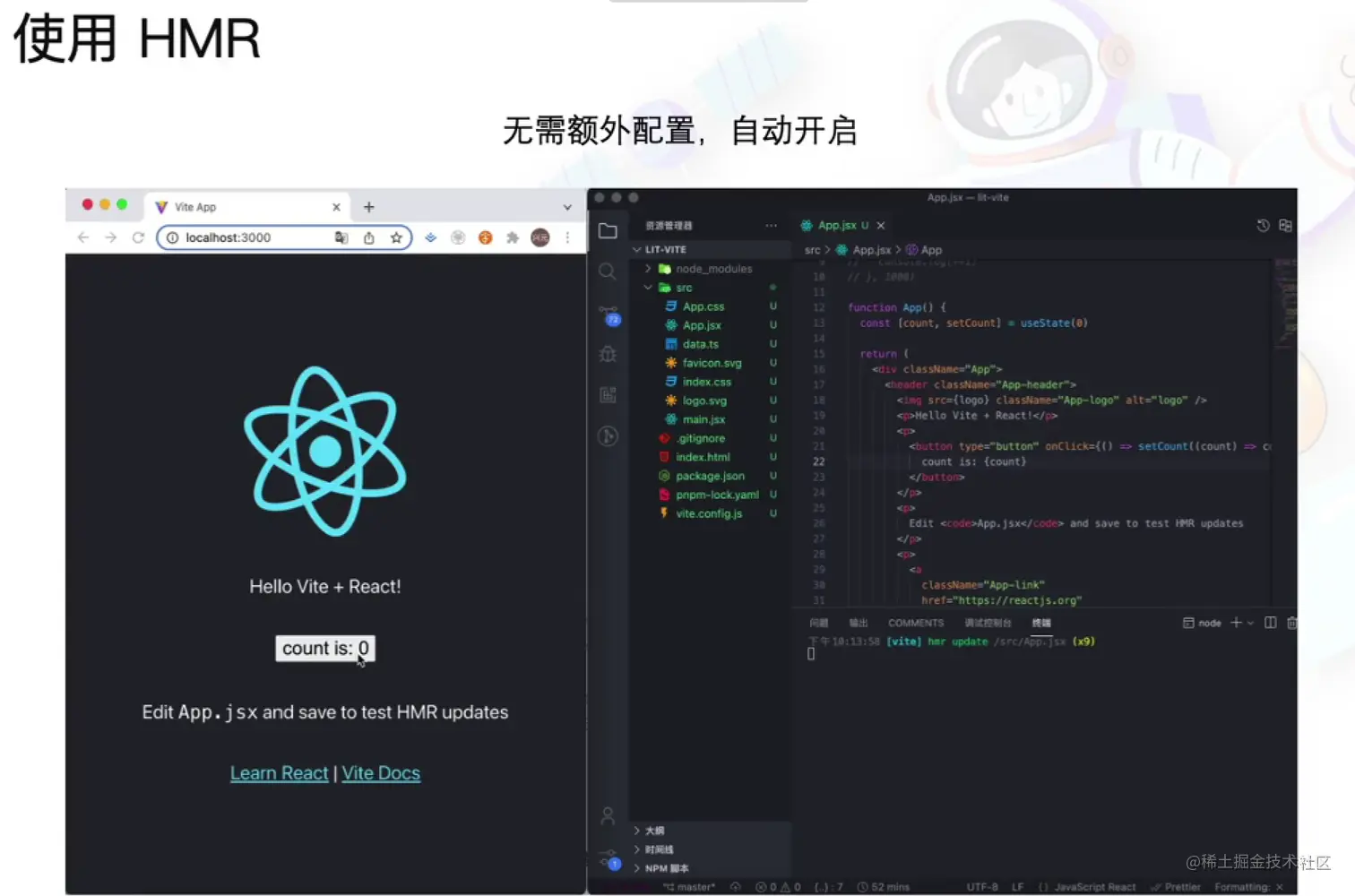Click the LF line ending status item
The width and height of the screenshot is (1355, 896).
(x=1018, y=887)
